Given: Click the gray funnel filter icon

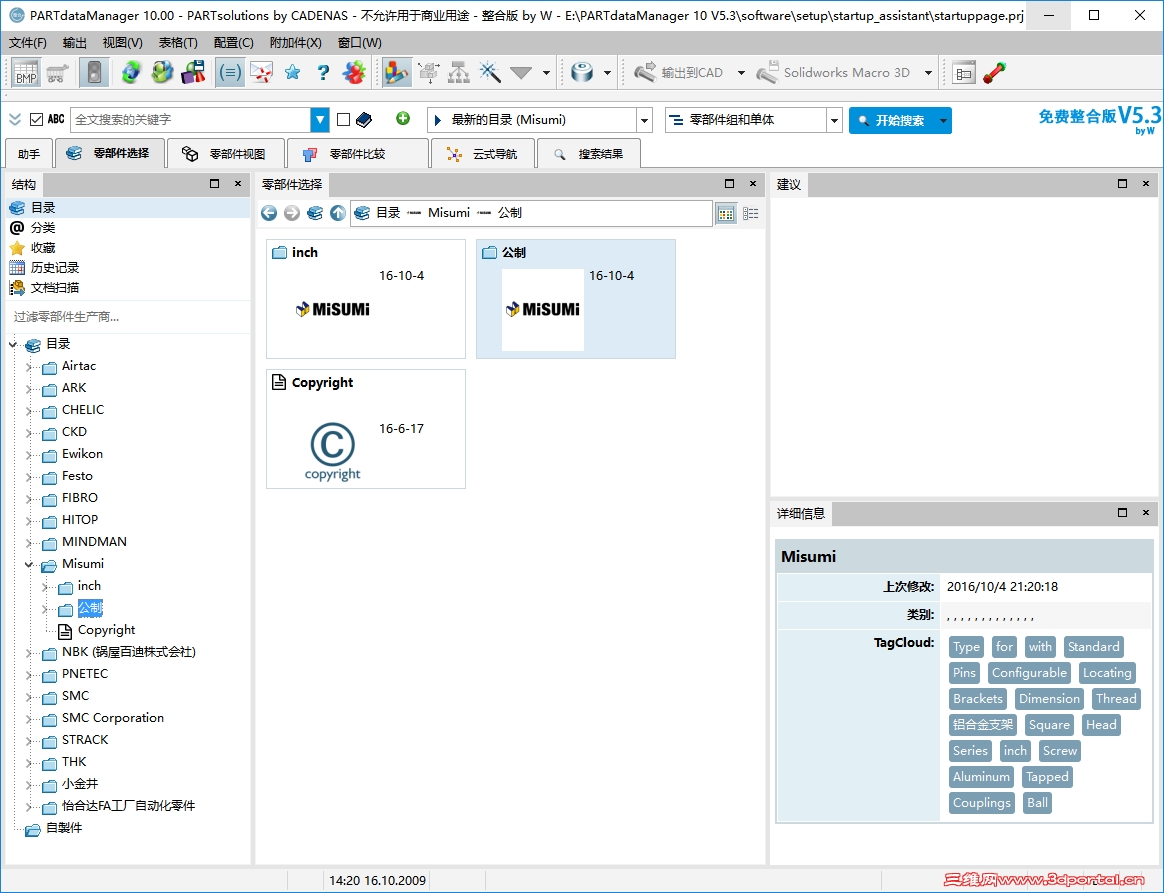Looking at the screenshot, I should 521,73.
